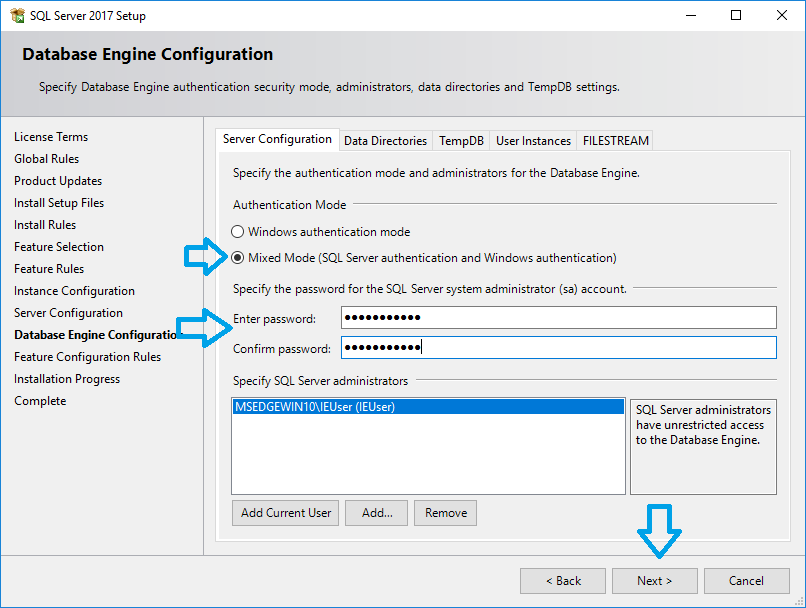Switch to the User Instances tab
The height and width of the screenshot is (608, 806).
click(x=533, y=141)
